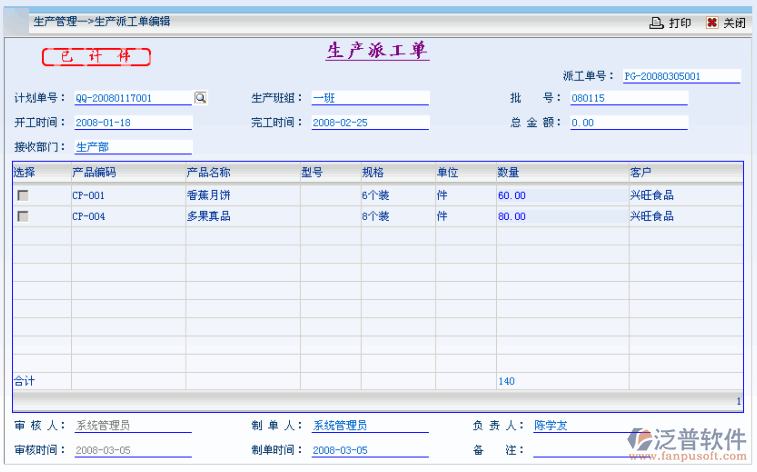Click the 开工时间 date field
The image size is (757, 472).
[131, 123]
